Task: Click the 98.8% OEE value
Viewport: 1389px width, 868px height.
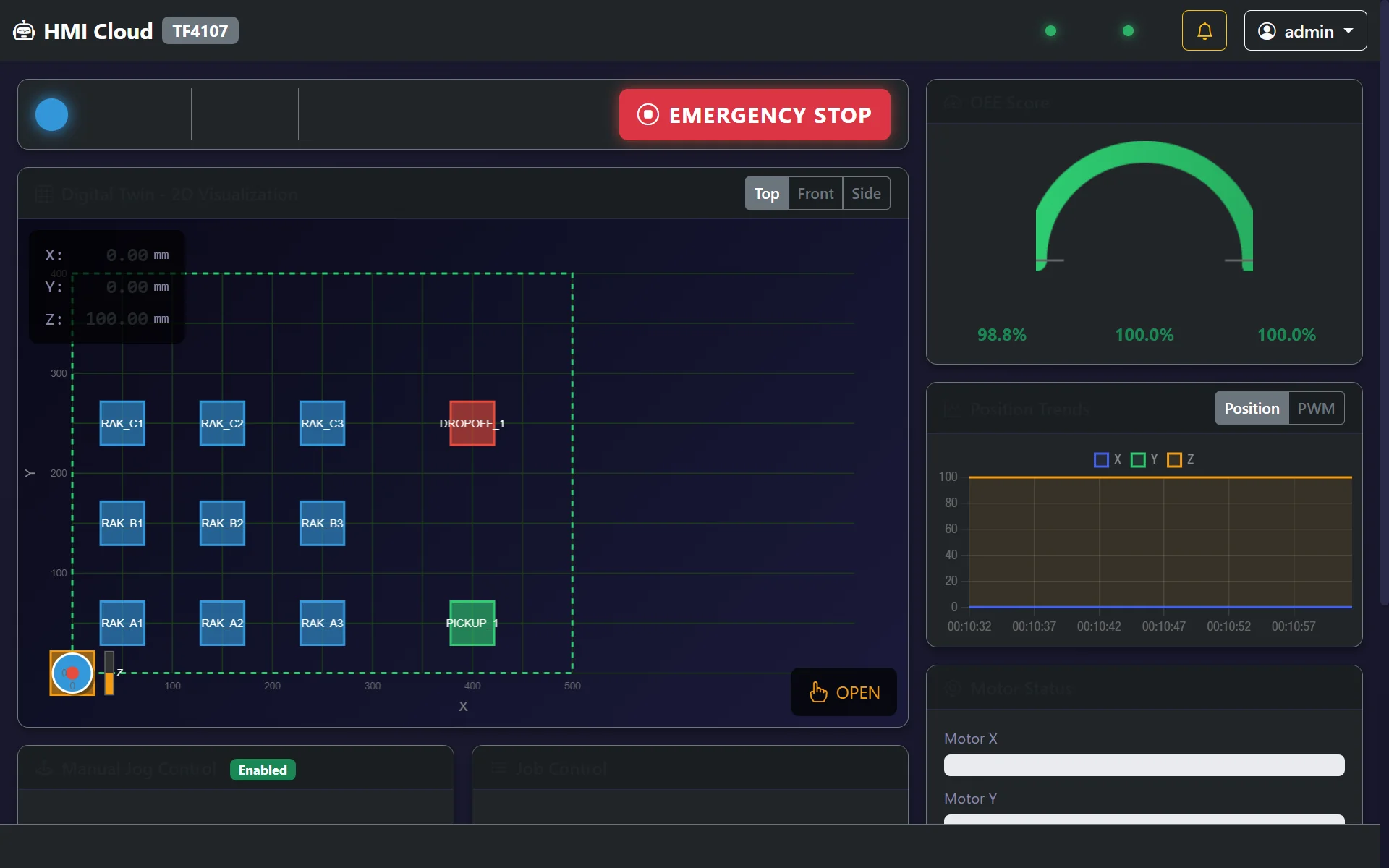Action: pyautogui.click(x=1002, y=335)
